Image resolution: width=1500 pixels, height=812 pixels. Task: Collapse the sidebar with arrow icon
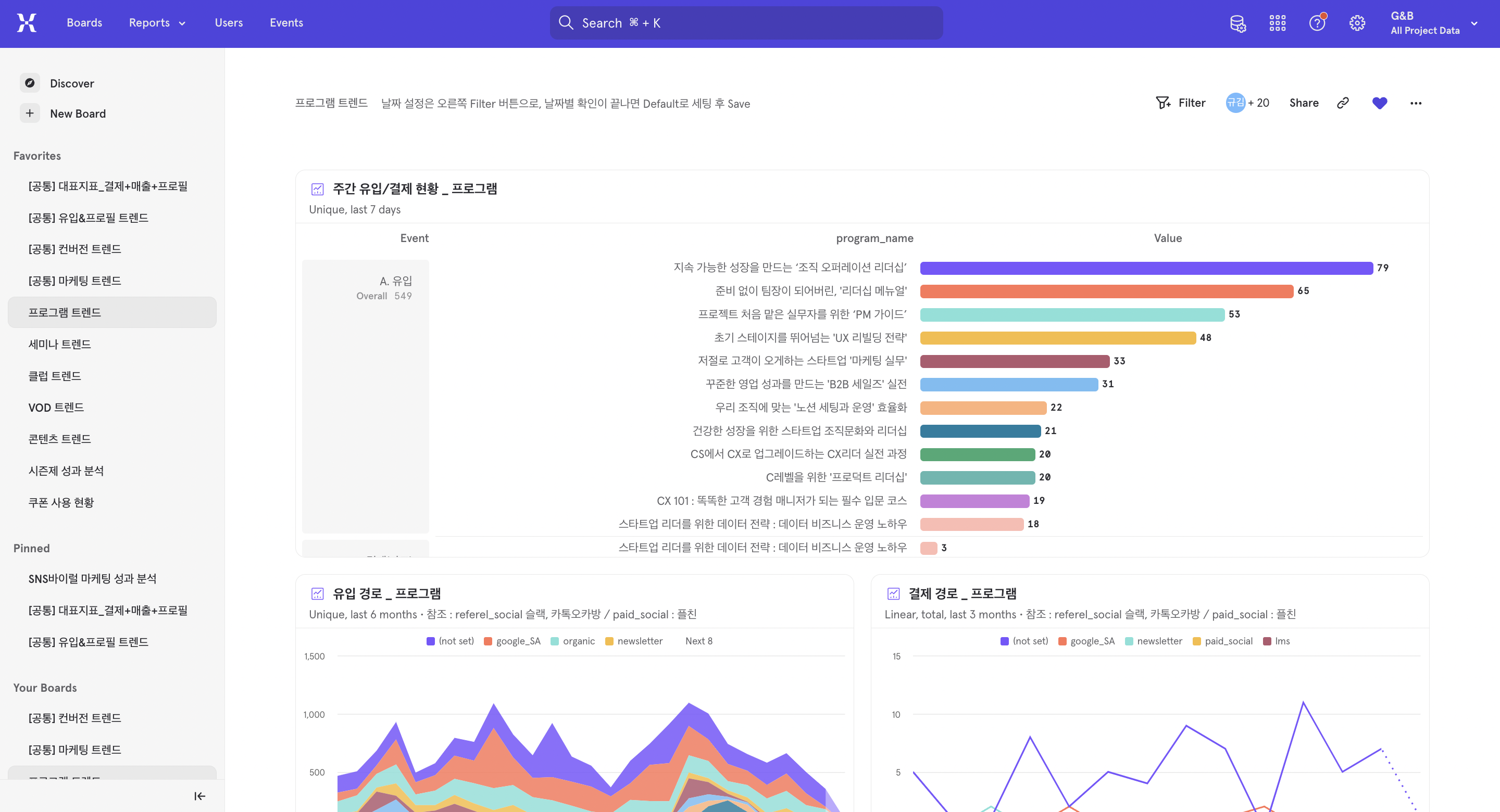tap(199, 796)
